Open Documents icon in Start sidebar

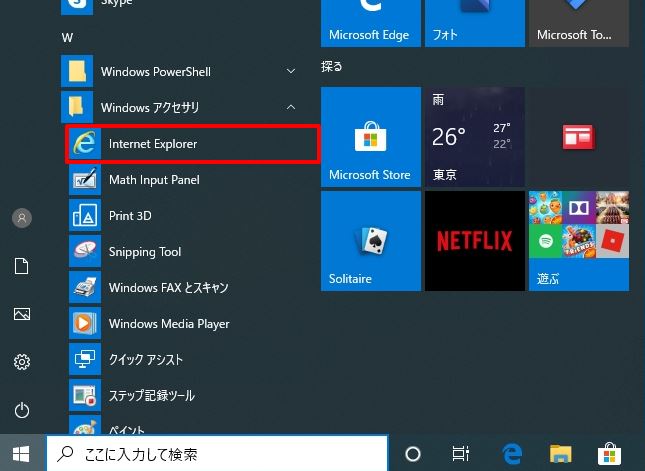(x=22, y=266)
